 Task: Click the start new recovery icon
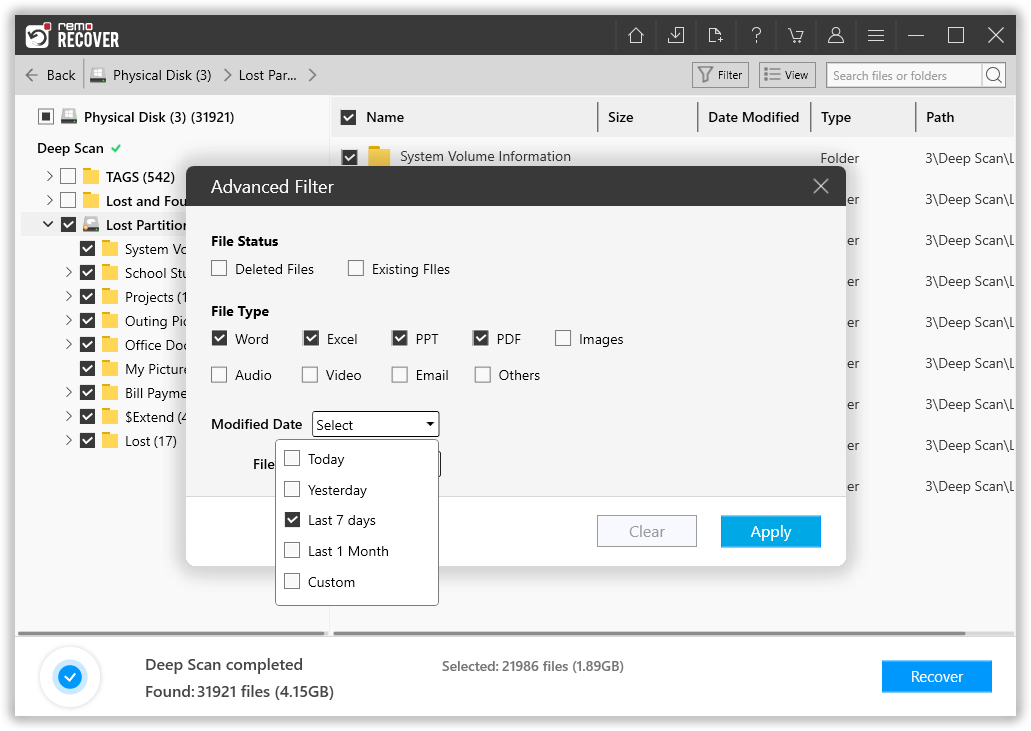point(715,34)
